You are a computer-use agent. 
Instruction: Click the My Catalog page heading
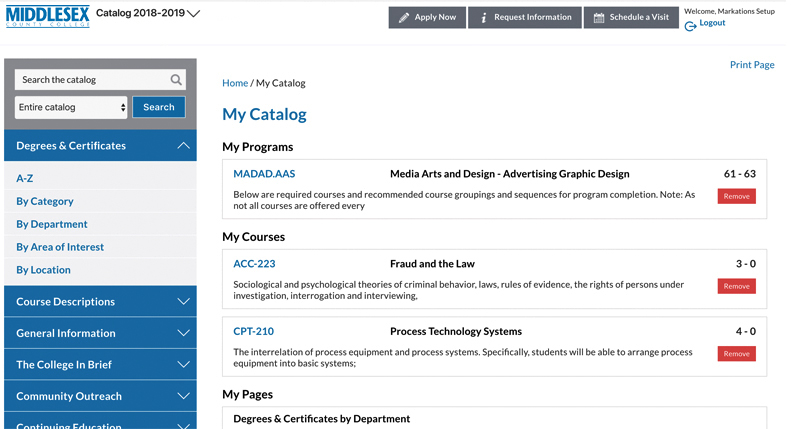point(264,115)
